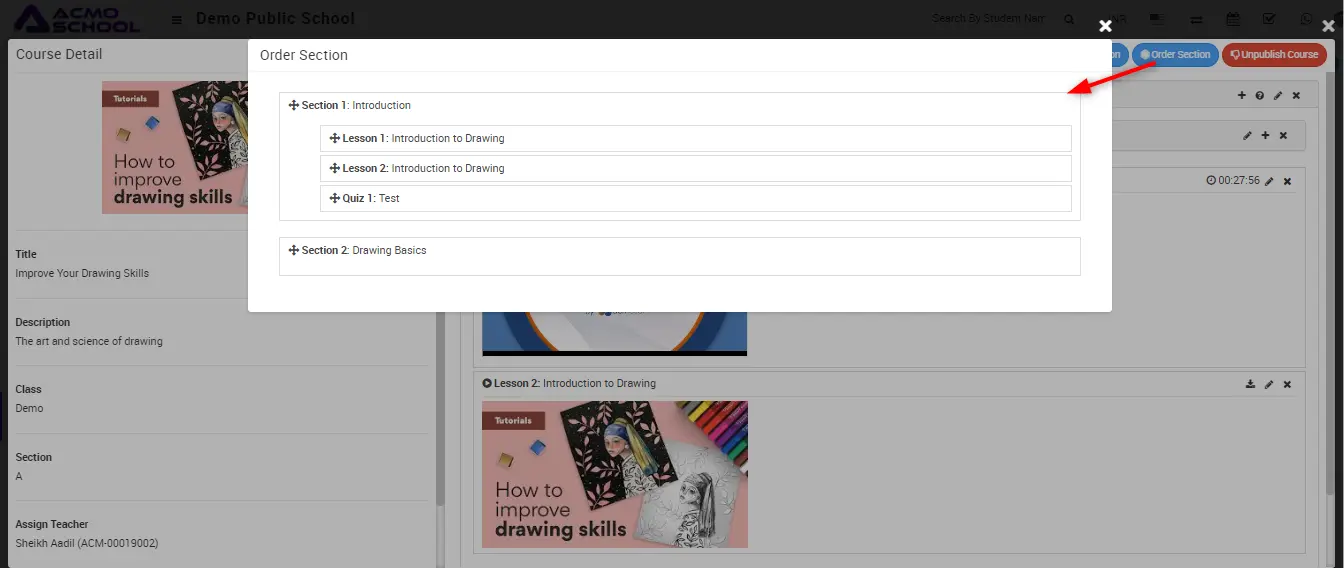Click the Search By Student Name field
This screenshot has width=1344, height=568.
click(x=988, y=19)
